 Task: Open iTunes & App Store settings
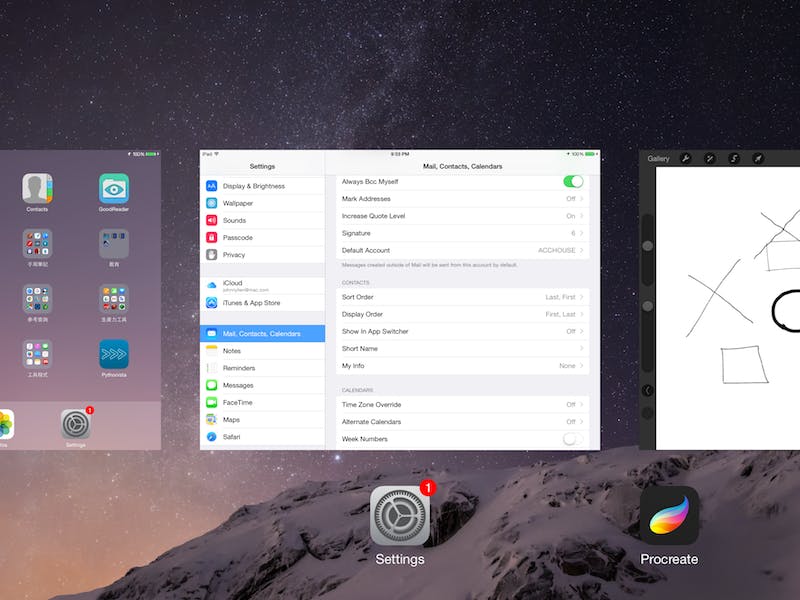[x=262, y=303]
